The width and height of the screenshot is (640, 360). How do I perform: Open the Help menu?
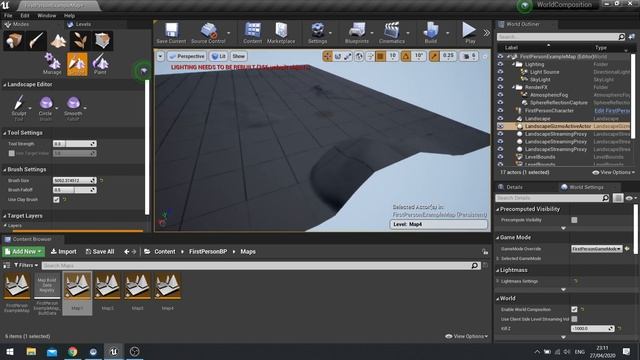[x=69, y=16]
